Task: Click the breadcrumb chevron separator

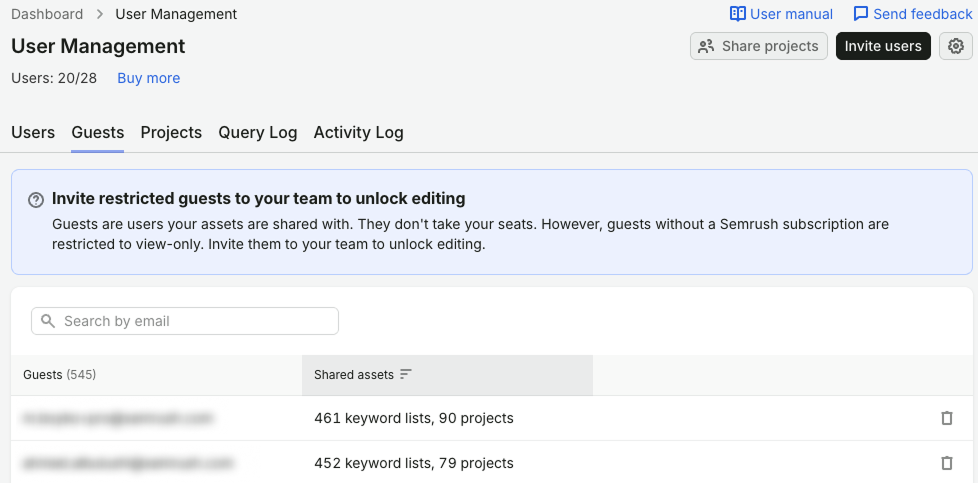Action: [99, 14]
